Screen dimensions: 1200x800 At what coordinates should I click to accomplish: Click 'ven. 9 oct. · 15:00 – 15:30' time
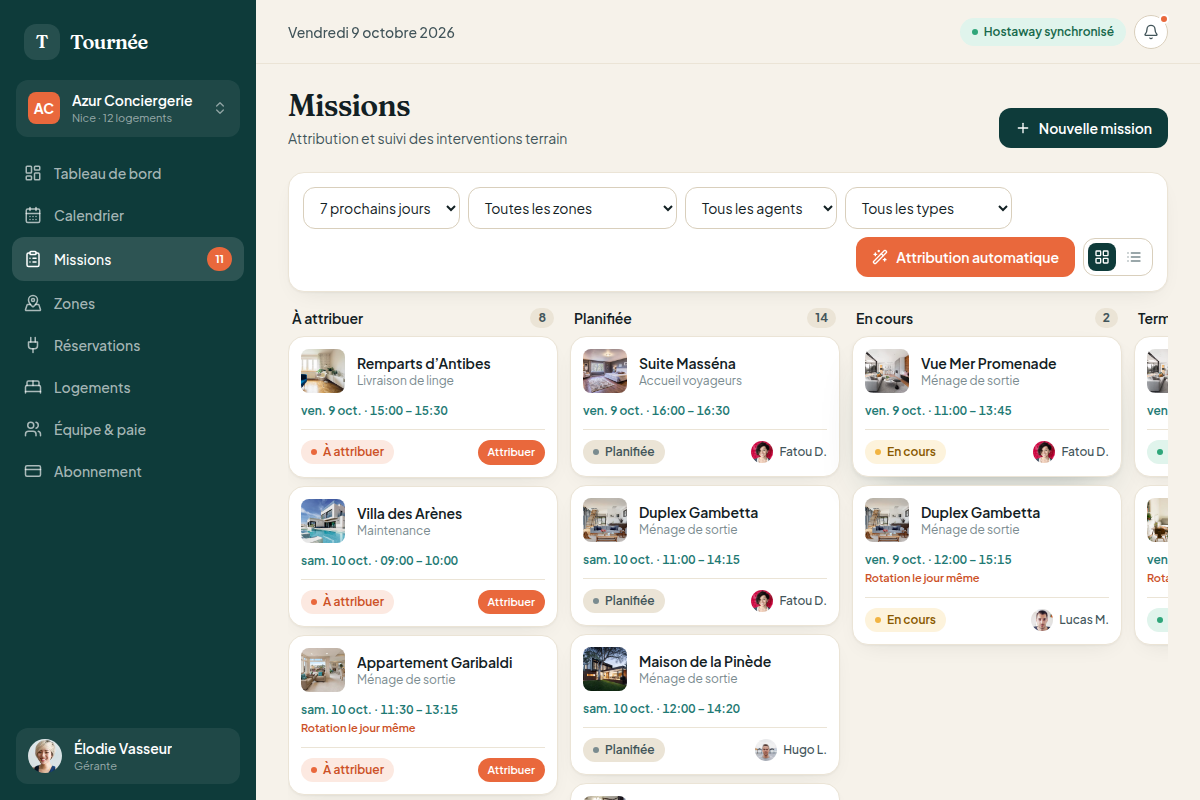pyautogui.click(x=374, y=411)
